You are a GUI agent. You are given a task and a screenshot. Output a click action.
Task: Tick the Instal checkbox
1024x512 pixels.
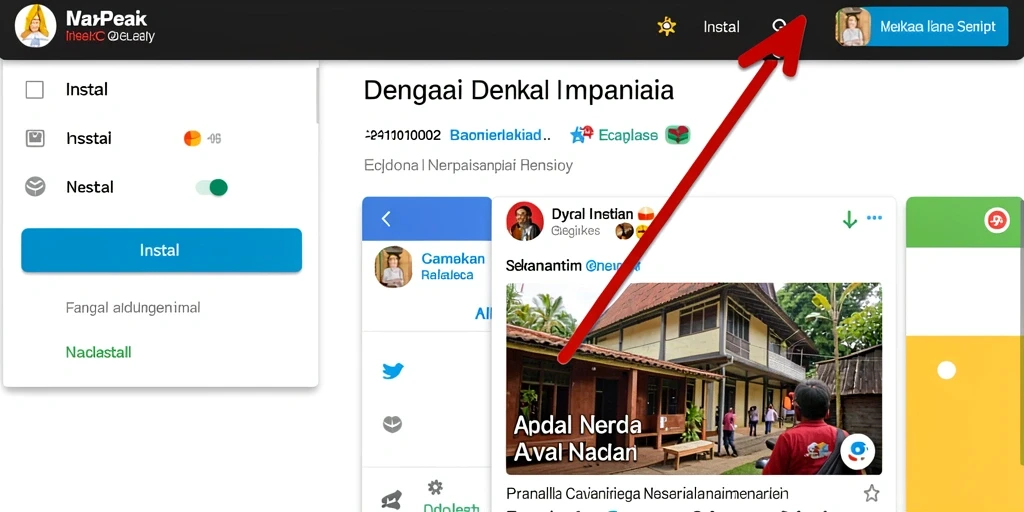coord(35,89)
